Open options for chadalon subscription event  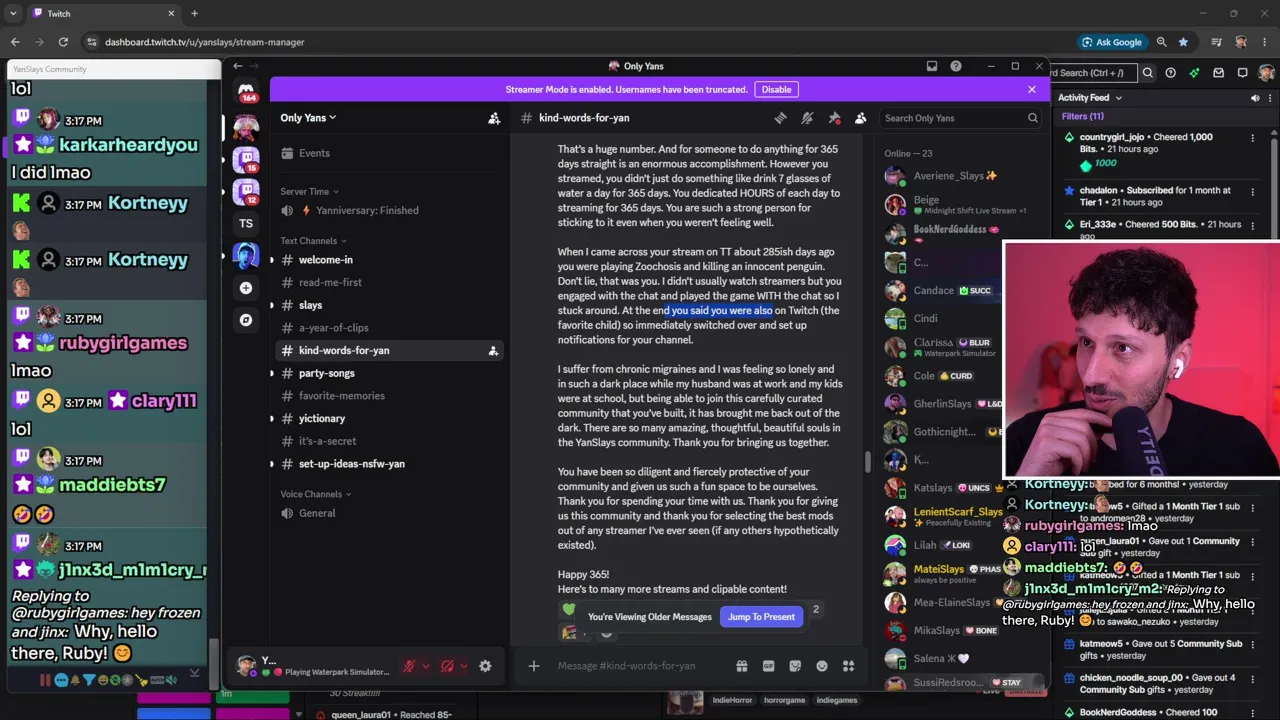[1252, 191]
